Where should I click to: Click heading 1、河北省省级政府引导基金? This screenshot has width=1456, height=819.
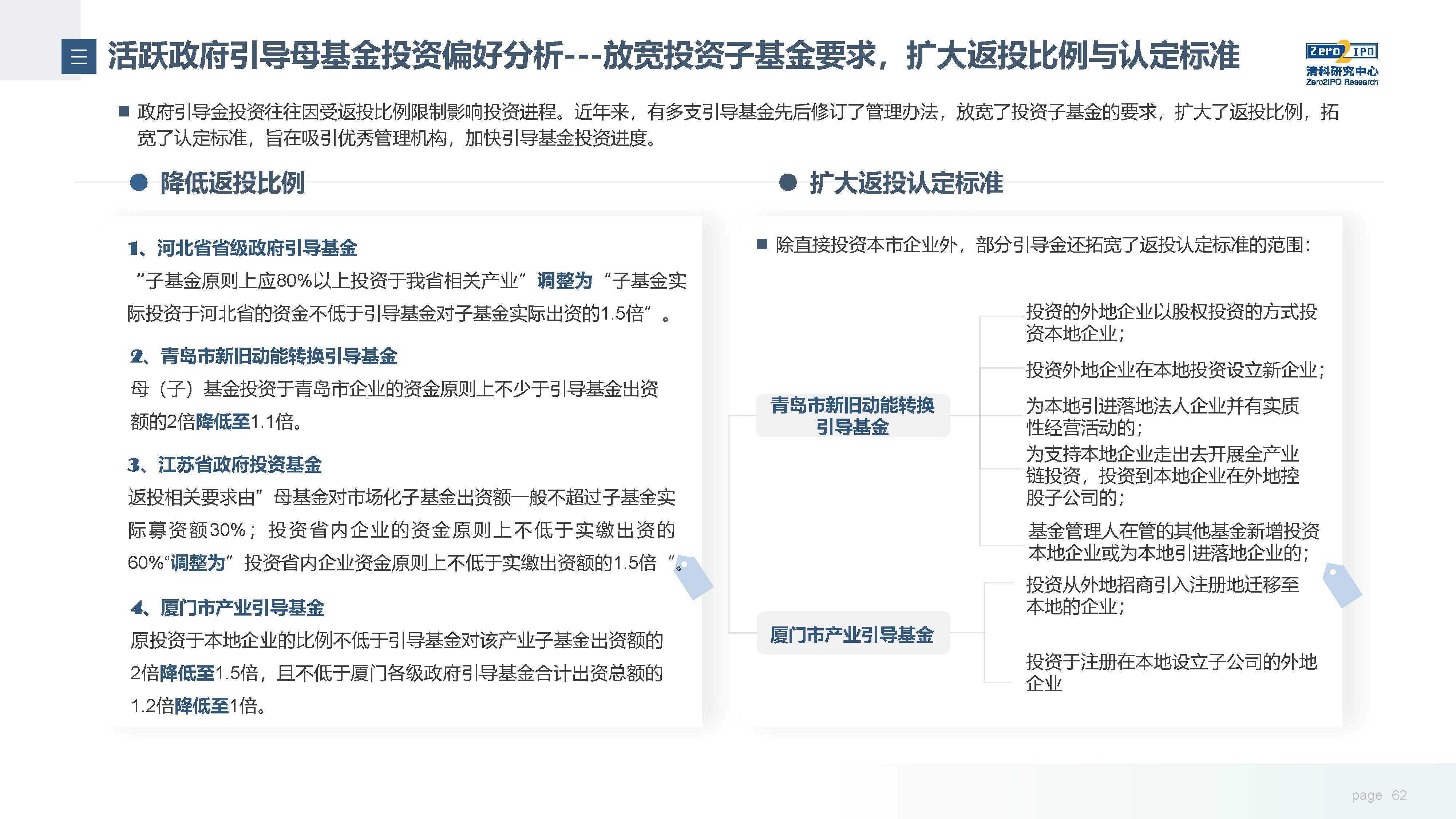242,248
